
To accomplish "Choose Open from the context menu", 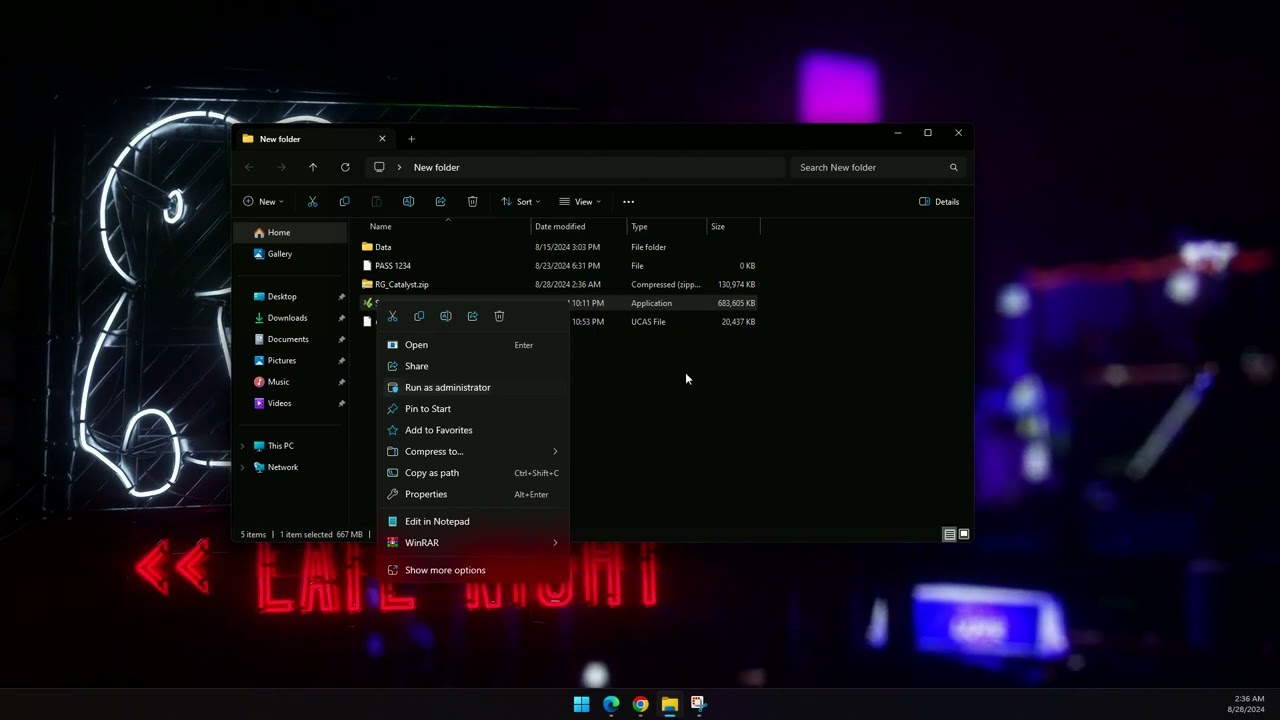I will pyautogui.click(x=473, y=345).
